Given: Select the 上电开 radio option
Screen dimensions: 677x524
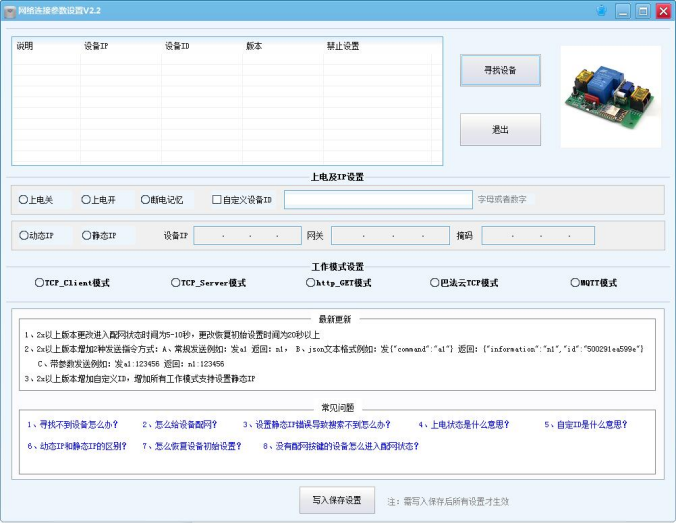Looking at the screenshot, I should (98, 200).
